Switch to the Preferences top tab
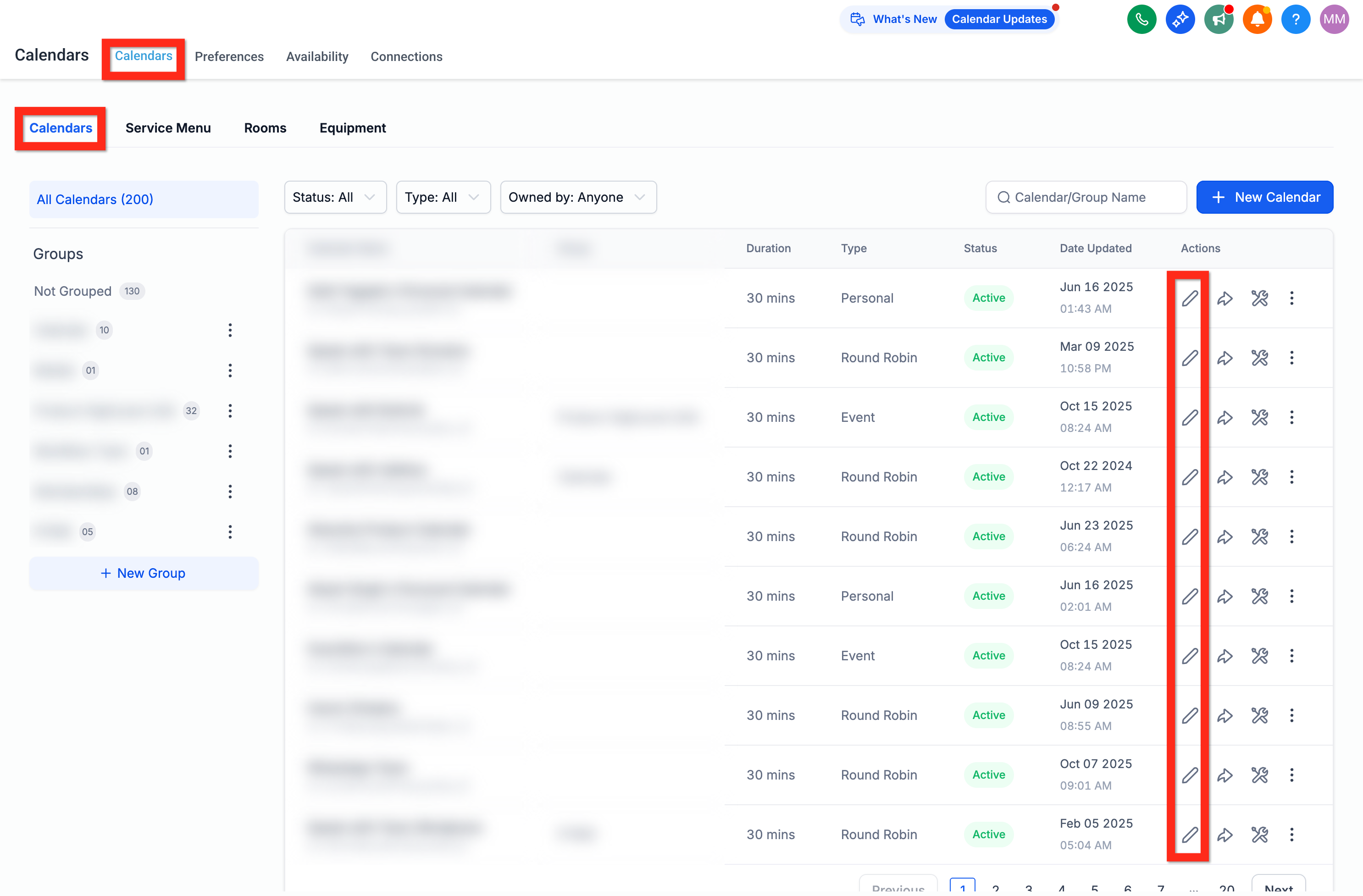 pos(229,57)
